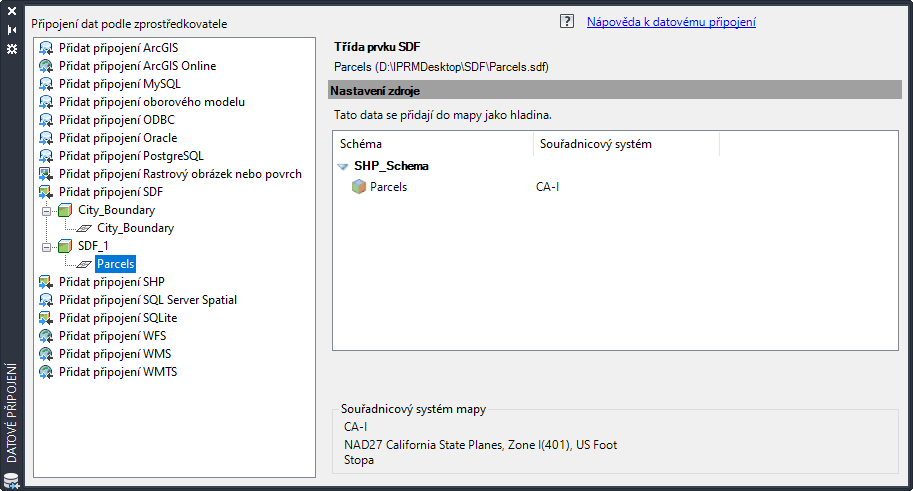This screenshot has width=913, height=491.
Task: Select Přidat připojení PostgreSQL
Action: [x=131, y=156]
